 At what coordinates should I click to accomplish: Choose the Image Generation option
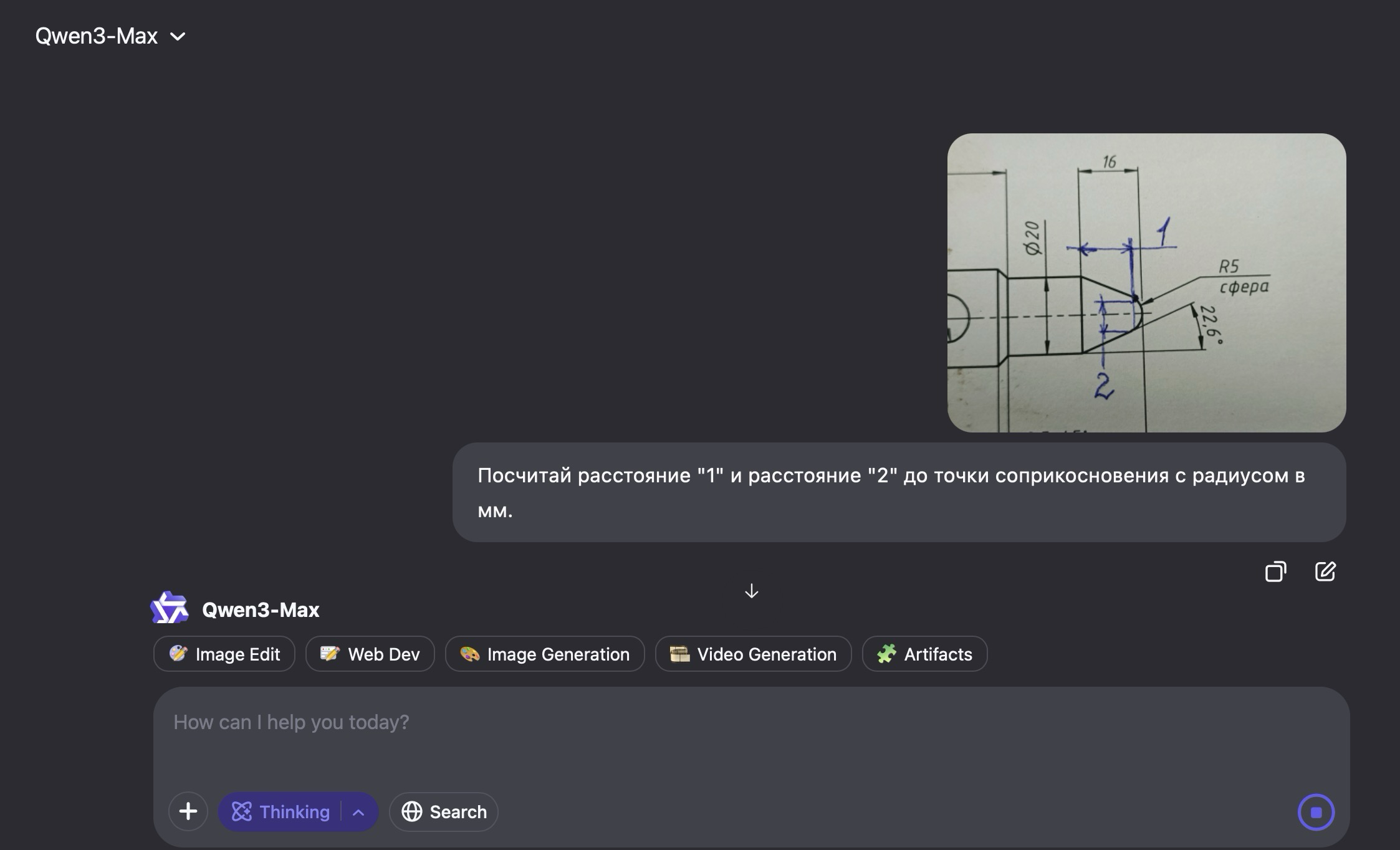pyautogui.click(x=545, y=654)
